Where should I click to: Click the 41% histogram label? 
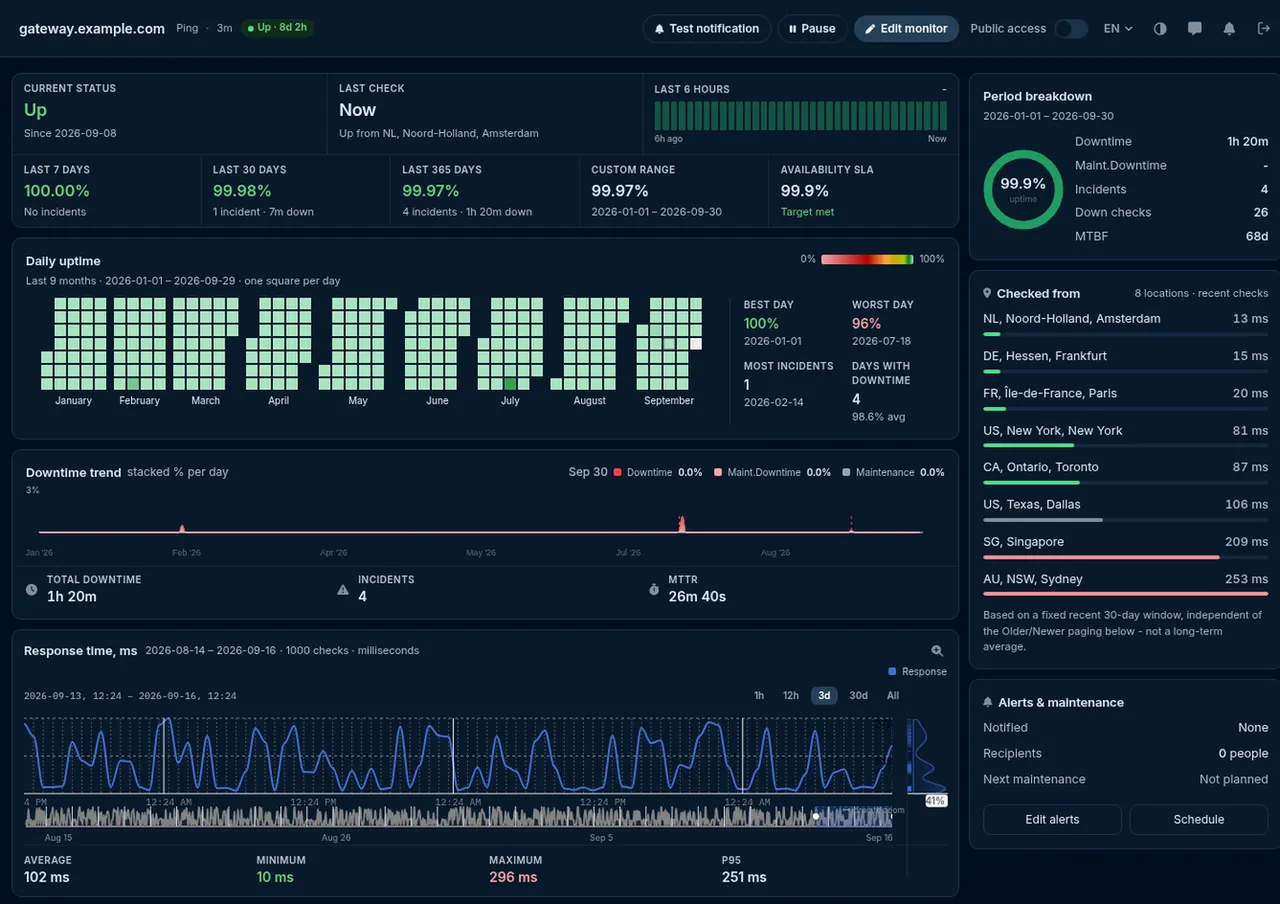coord(936,801)
